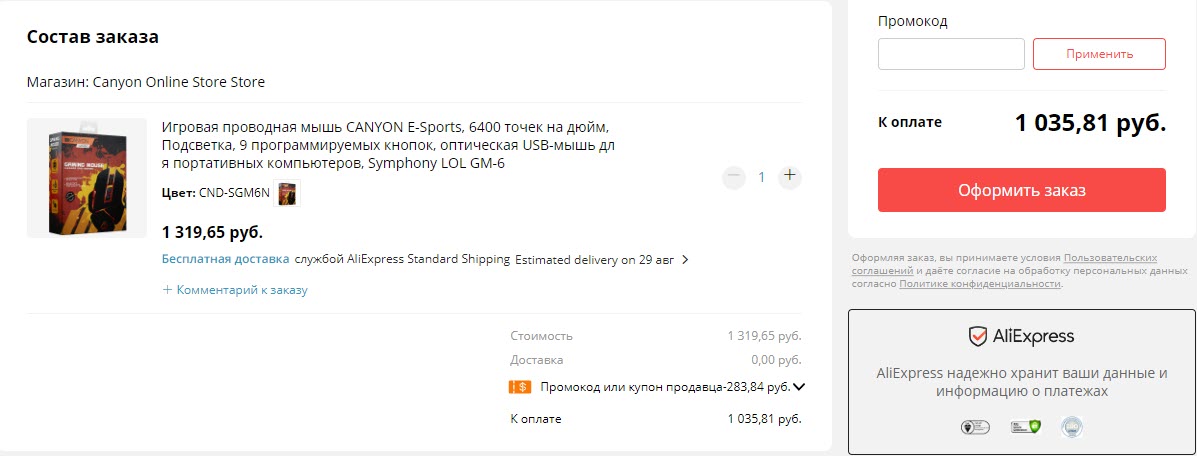Click the round blue ISO certification badge

[1072, 427]
